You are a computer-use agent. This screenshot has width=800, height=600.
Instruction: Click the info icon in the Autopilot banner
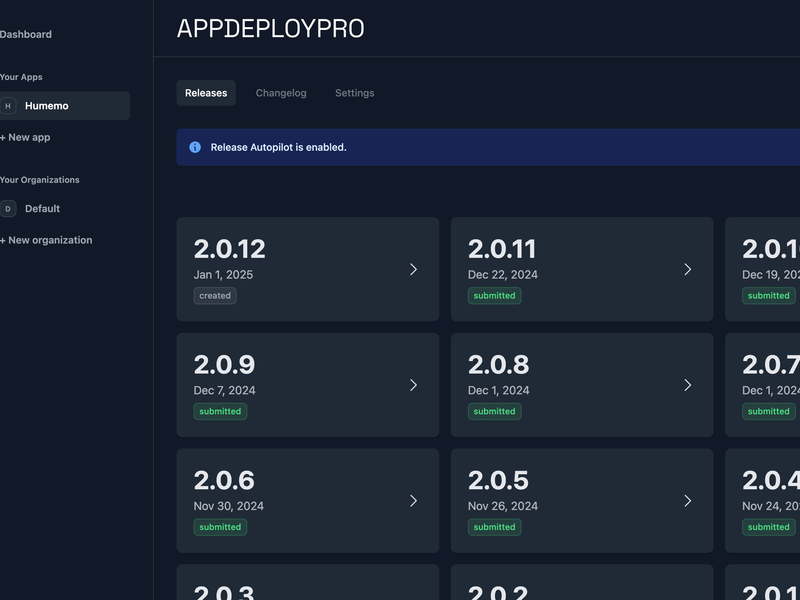click(193, 147)
